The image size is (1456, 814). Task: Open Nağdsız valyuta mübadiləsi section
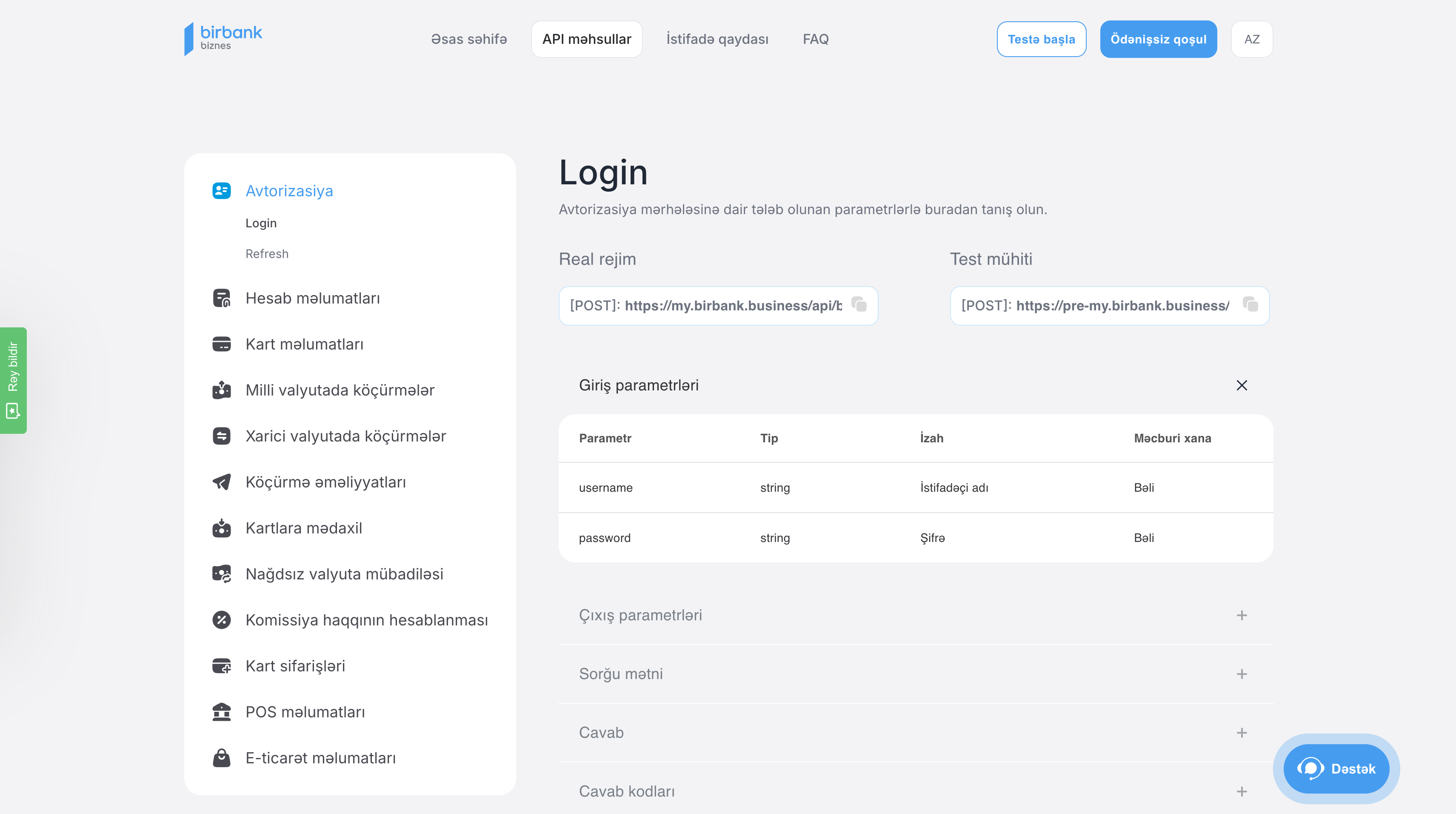pos(344,573)
